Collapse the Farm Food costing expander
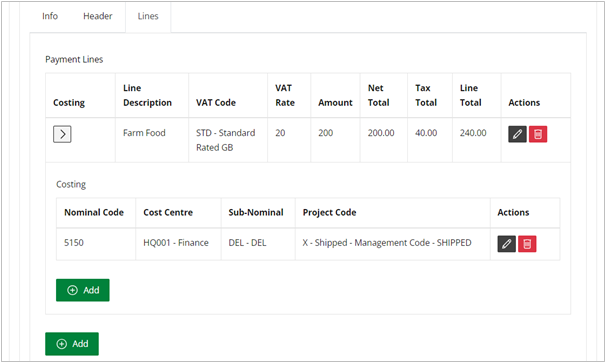Image resolution: width=606 pixels, height=362 pixels. (x=62, y=134)
